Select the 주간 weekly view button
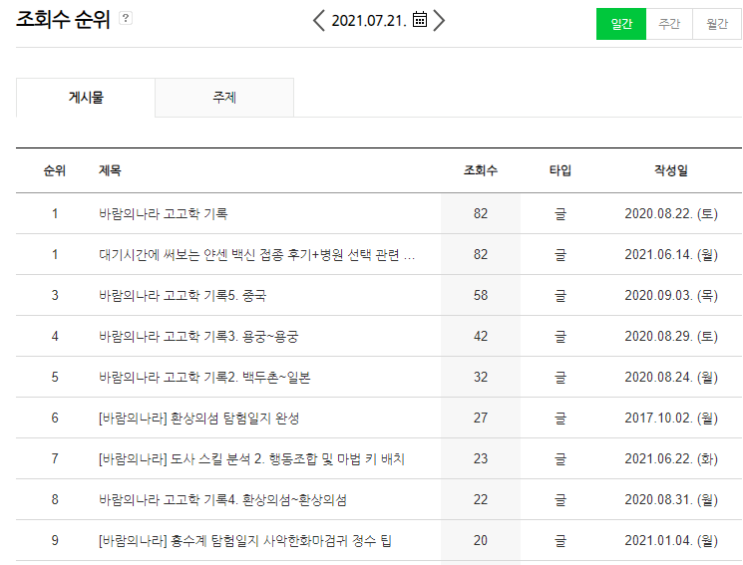743x565 pixels. 669,24
